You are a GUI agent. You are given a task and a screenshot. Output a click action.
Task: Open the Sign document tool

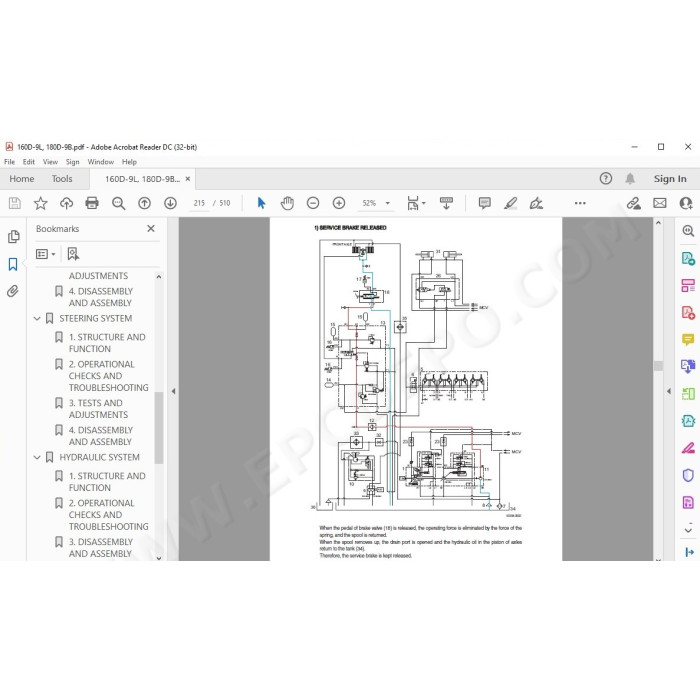pos(536,203)
